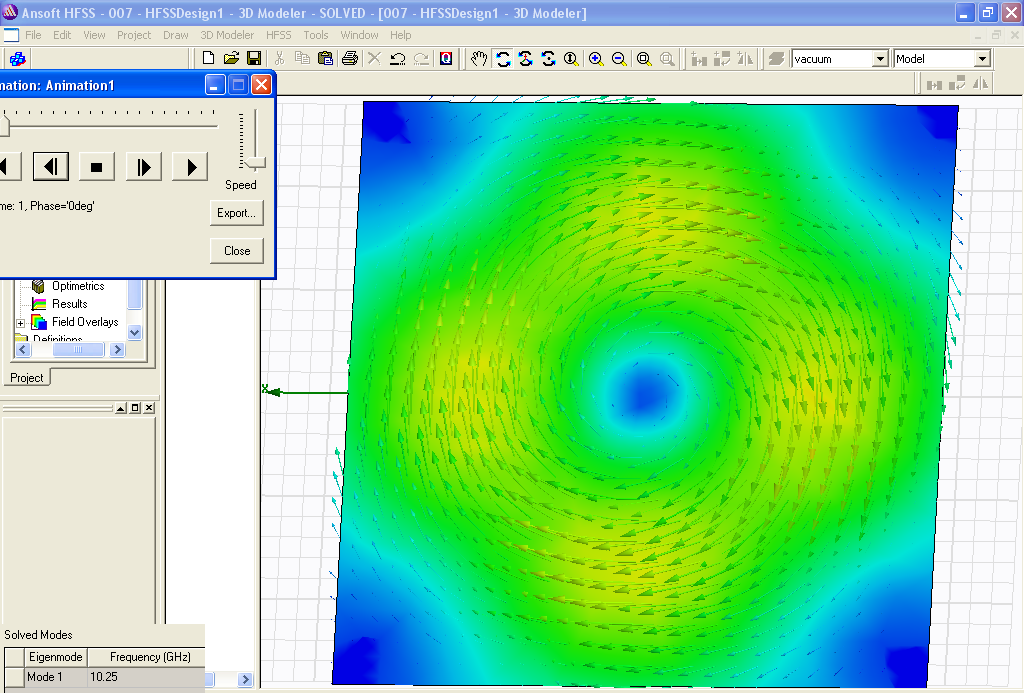The width and height of the screenshot is (1024, 693).
Task: Open the 3D Modeler menu
Action: (x=227, y=35)
